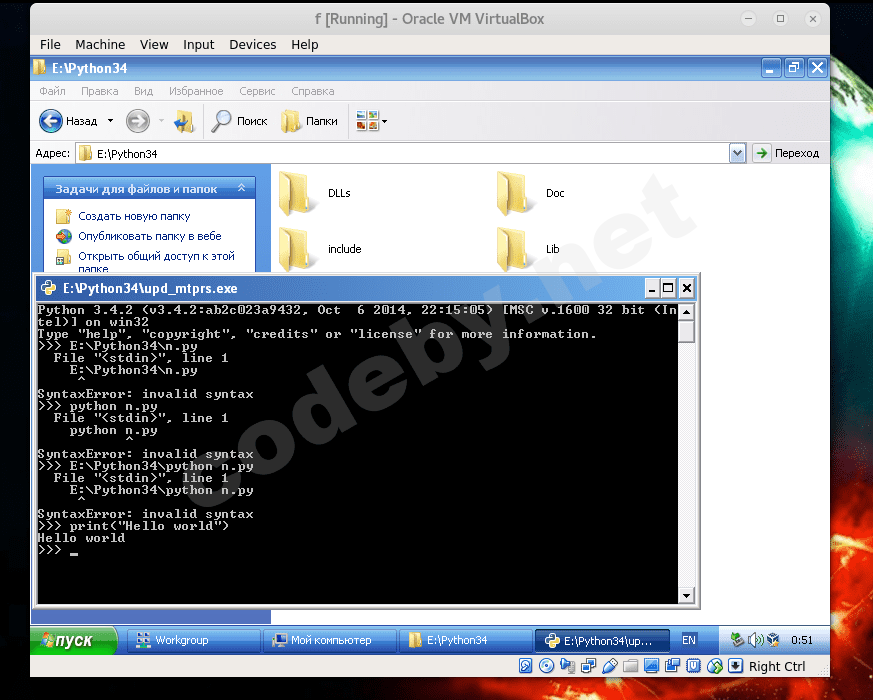Image resolution: width=873 pixels, height=700 pixels.
Task: Open the VirtualBox Help menu
Action: point(305,45)
